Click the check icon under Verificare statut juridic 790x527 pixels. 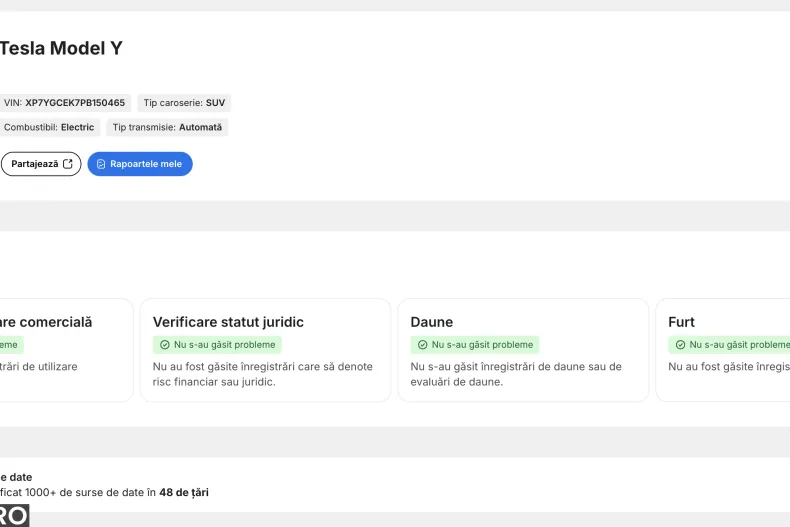[x=165, y=345]
